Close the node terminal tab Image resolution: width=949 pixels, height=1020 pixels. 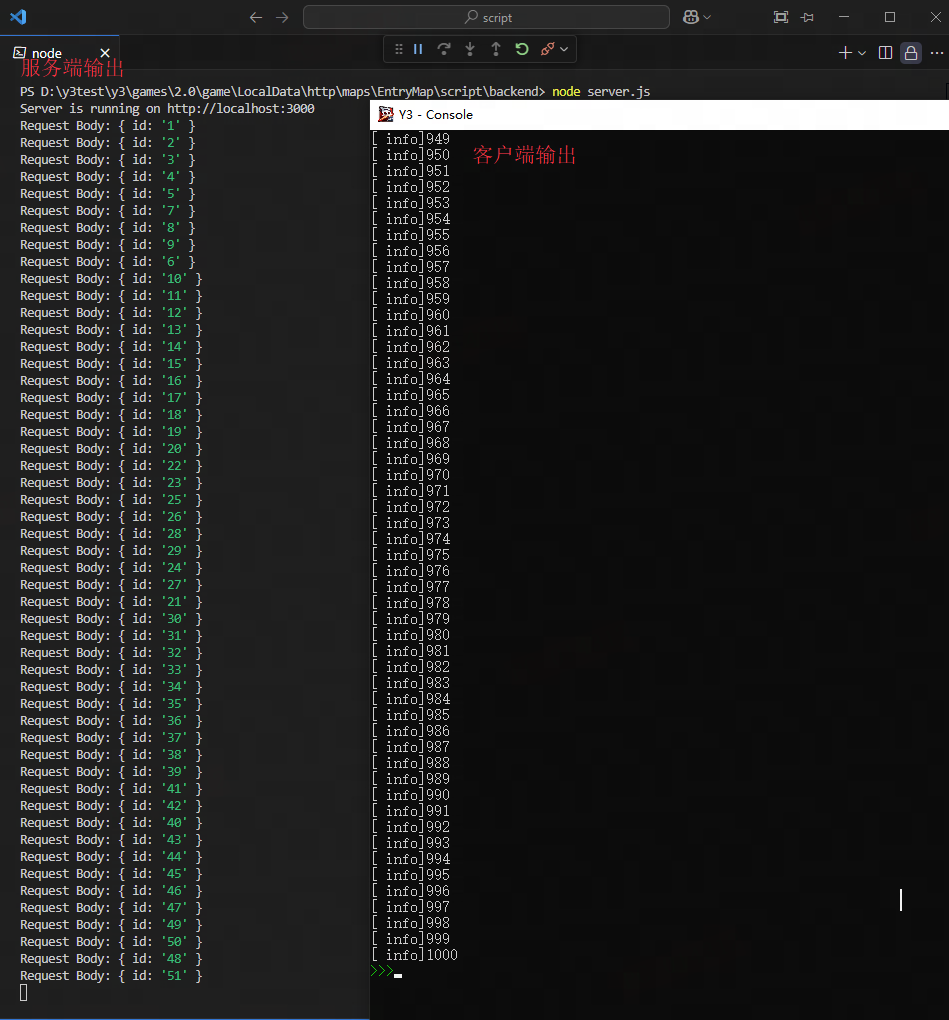coord(105,53)
